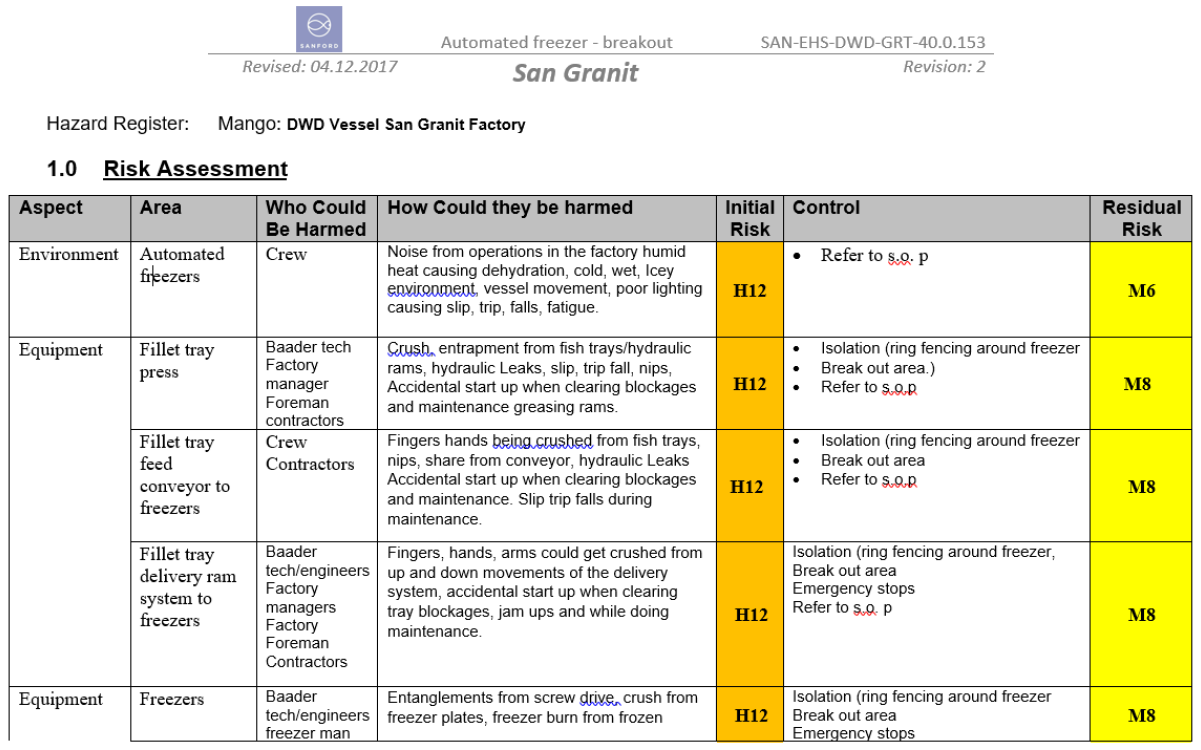Select the Aspect column header
This screenshot has width=1201, height=750.
point(51,208)
